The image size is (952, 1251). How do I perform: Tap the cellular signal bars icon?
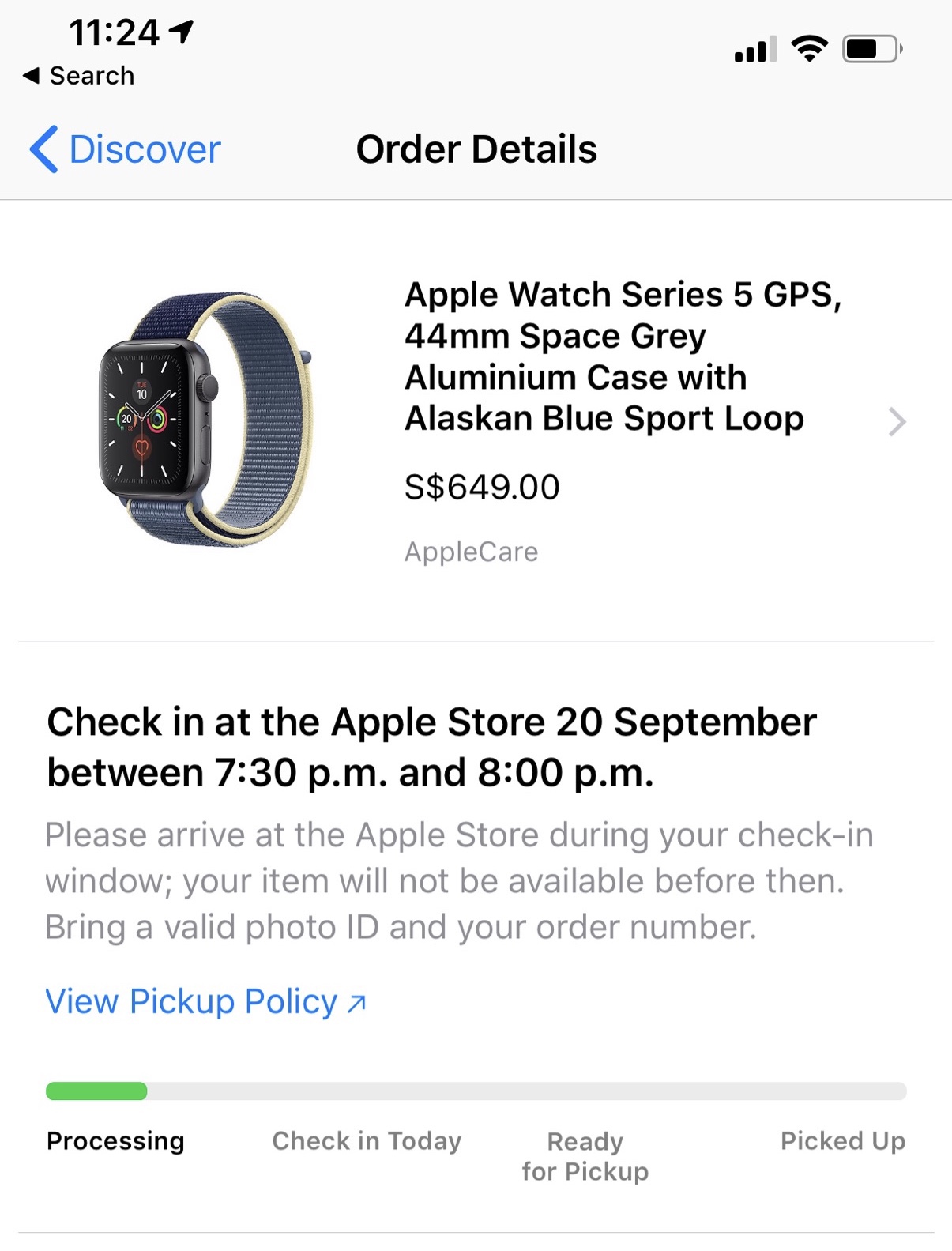coord(754,50)
